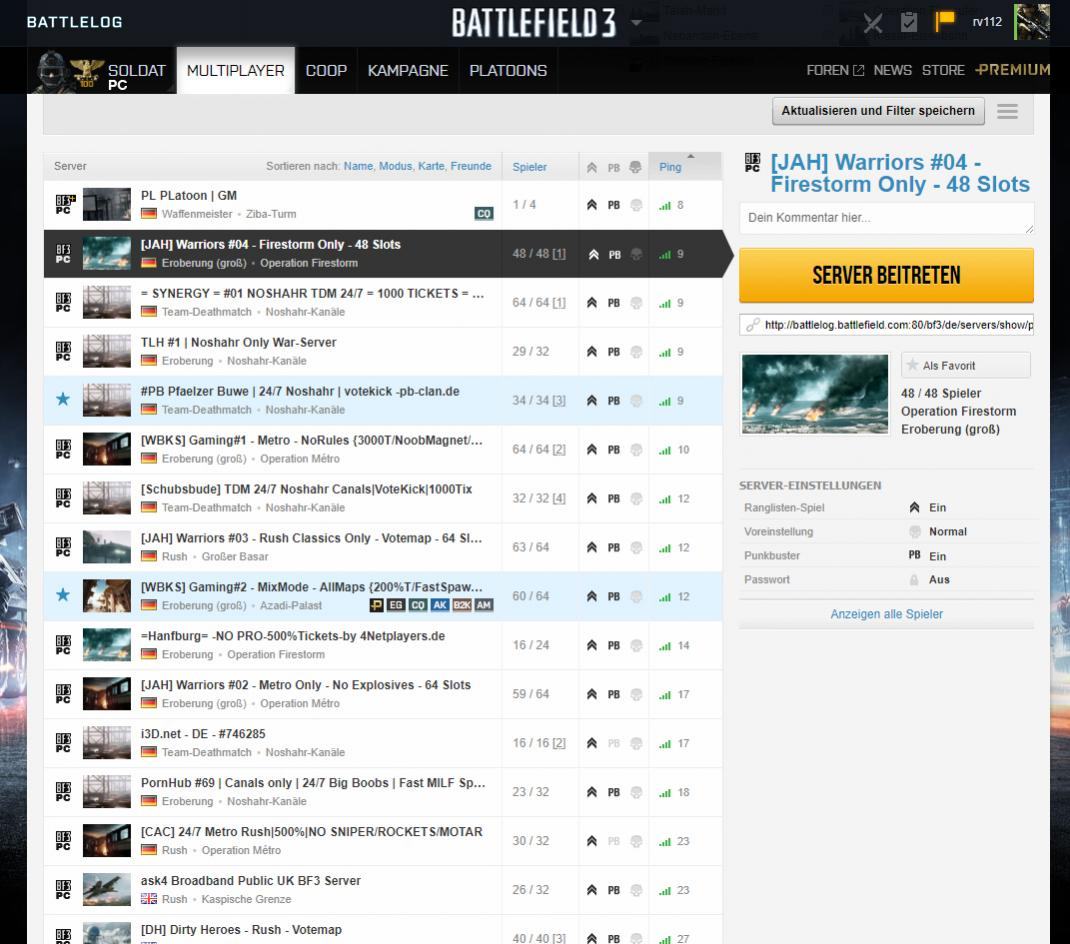Click the soldier helmet icon next to SOLDAT
1070x944 pixels.
click(53, 71)
